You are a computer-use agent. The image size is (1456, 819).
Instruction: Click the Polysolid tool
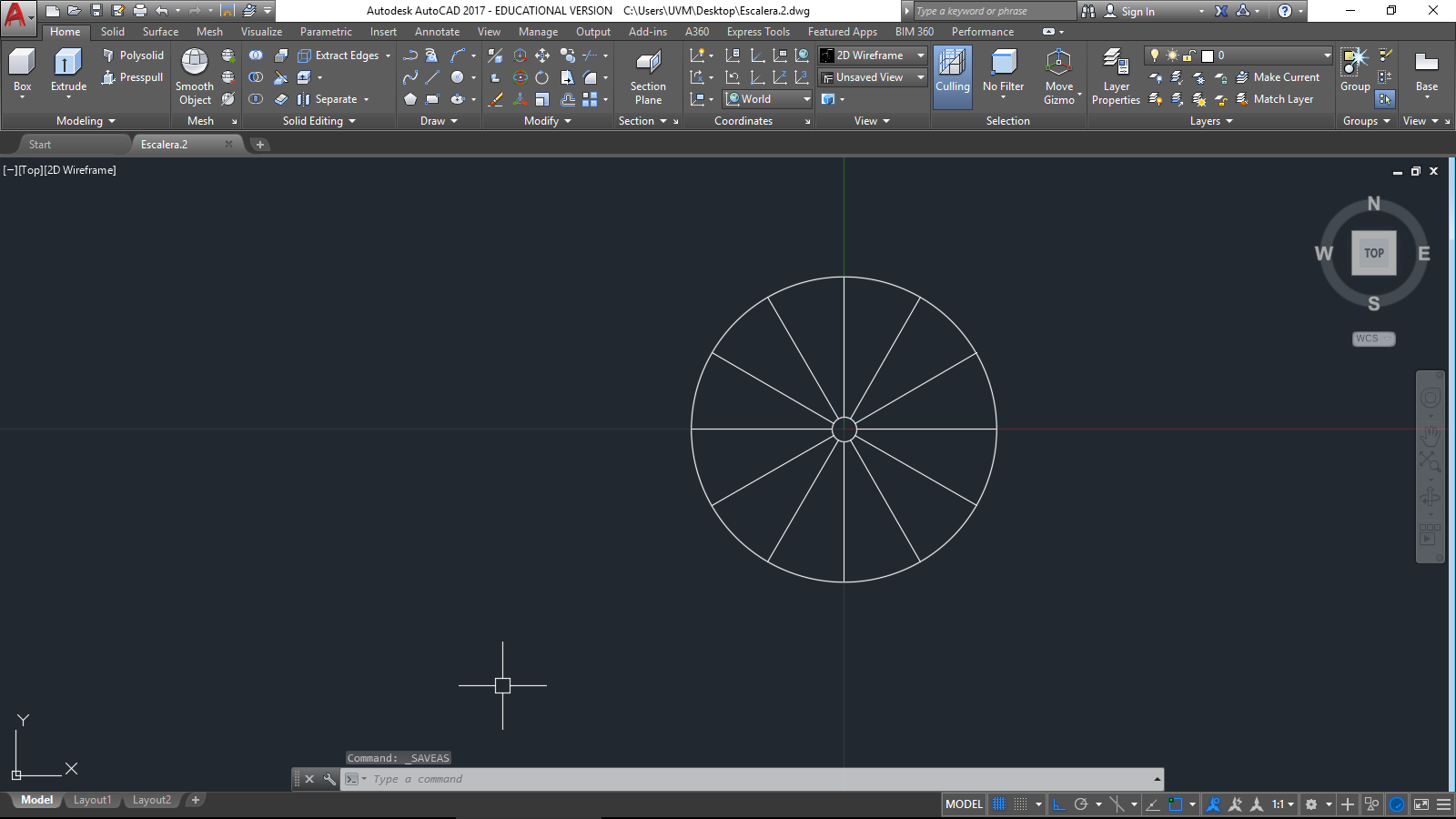[133, 56]
